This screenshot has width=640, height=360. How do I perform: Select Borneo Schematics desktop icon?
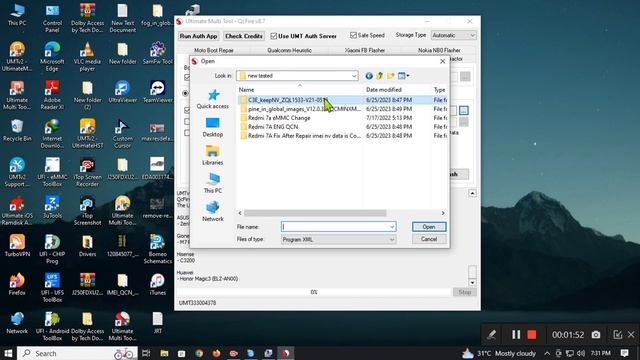pyautogui.click(x=158, y=249)
